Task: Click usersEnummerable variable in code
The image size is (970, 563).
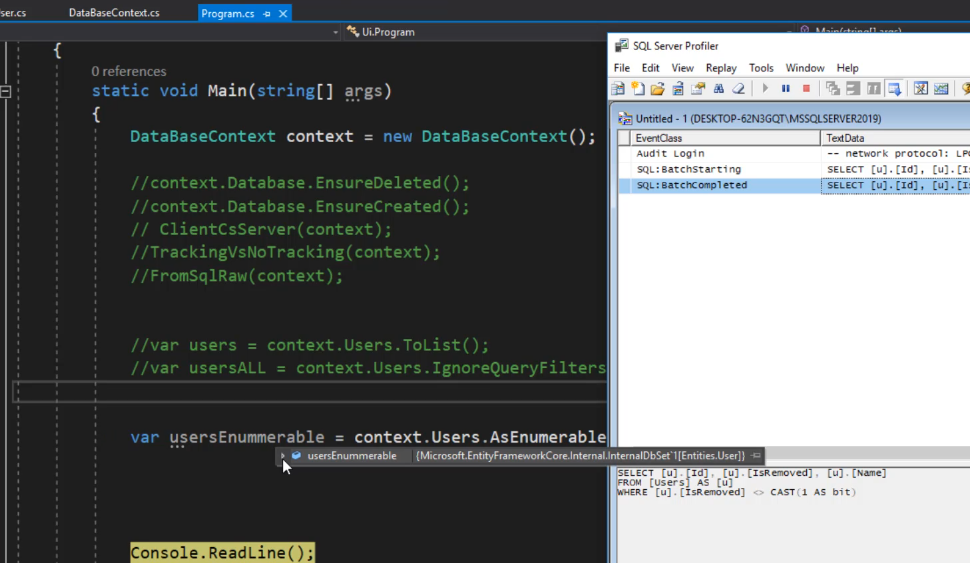Action: (x=247, y=437)
